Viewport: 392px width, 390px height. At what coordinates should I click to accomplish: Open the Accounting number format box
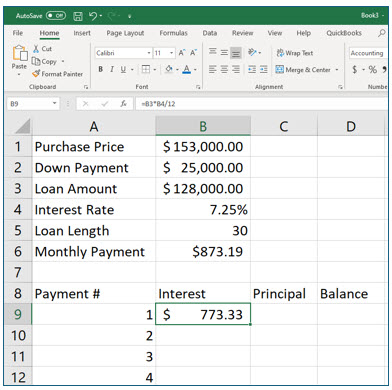click(x=368, y=53)
